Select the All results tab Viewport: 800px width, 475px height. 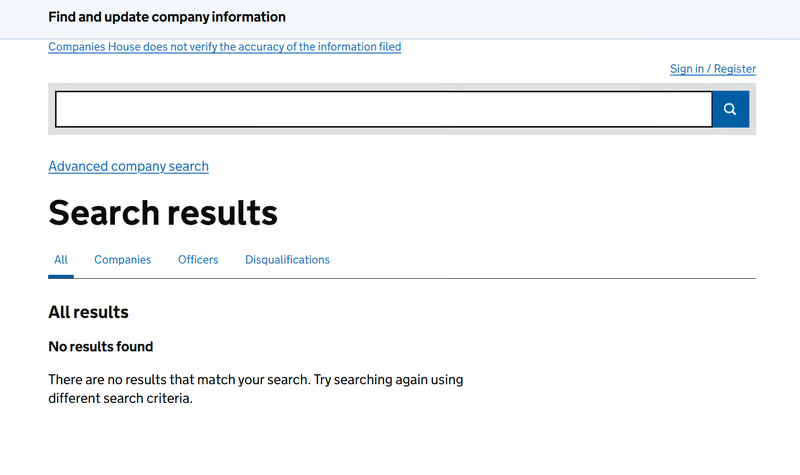click(61, 260)
